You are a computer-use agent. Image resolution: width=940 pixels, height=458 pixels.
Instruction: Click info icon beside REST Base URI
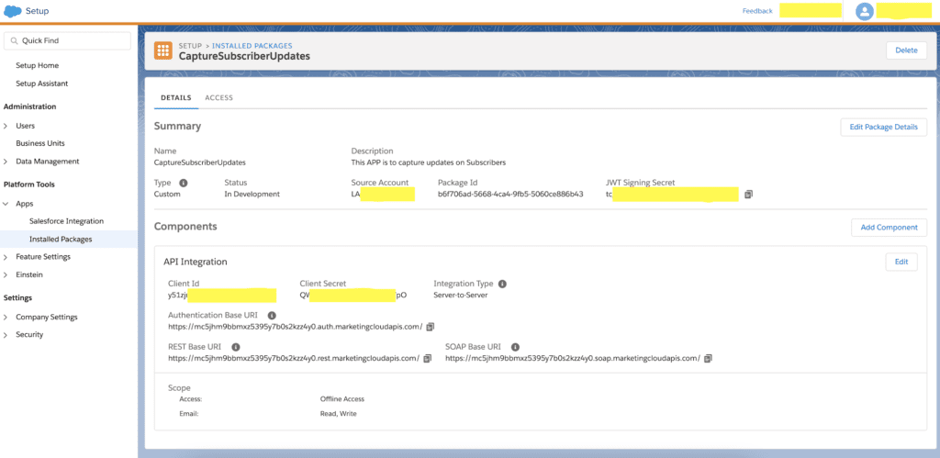tap(236, 347)
